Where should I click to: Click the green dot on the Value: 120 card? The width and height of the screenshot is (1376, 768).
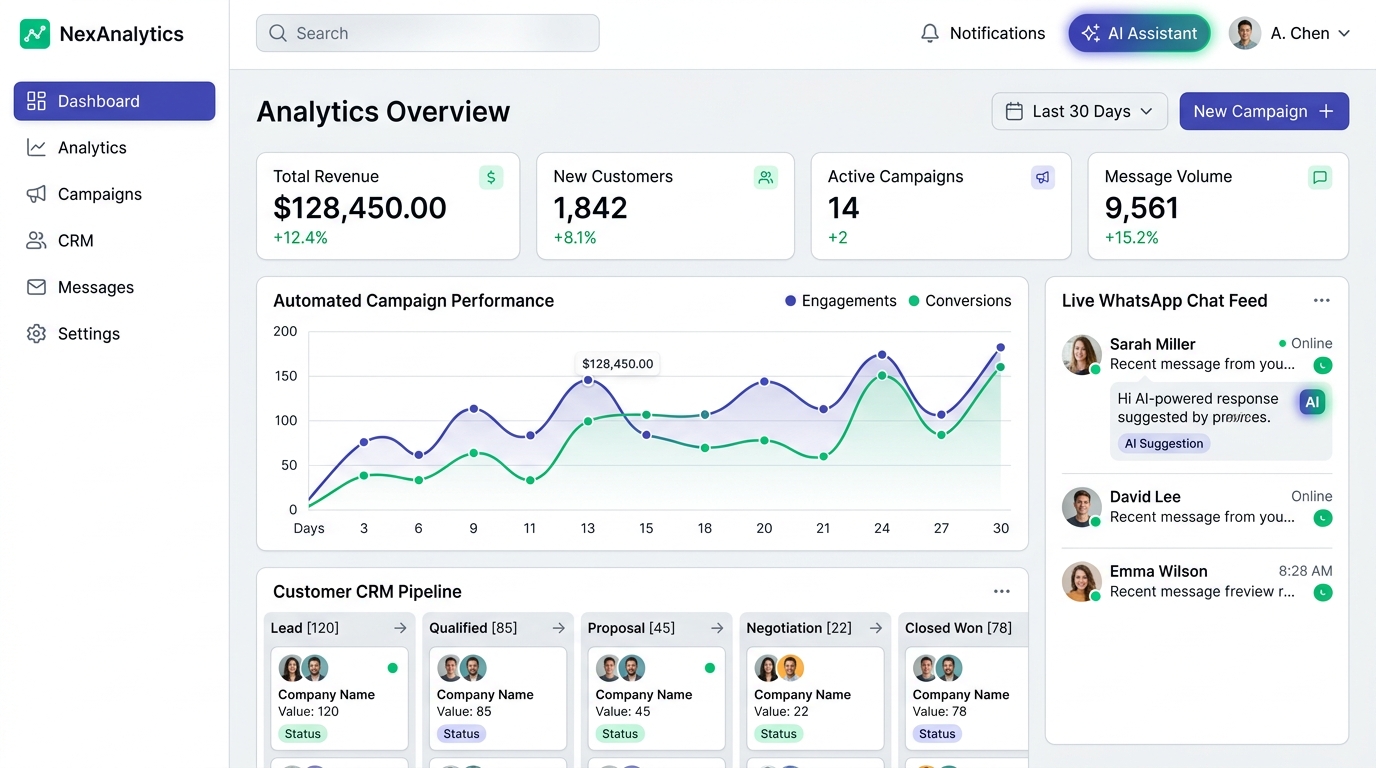[x=392, y=668]
